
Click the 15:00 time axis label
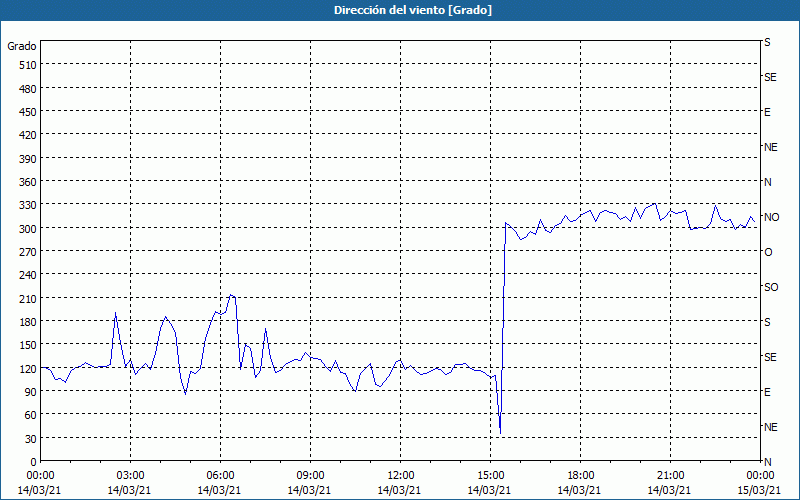490,476
